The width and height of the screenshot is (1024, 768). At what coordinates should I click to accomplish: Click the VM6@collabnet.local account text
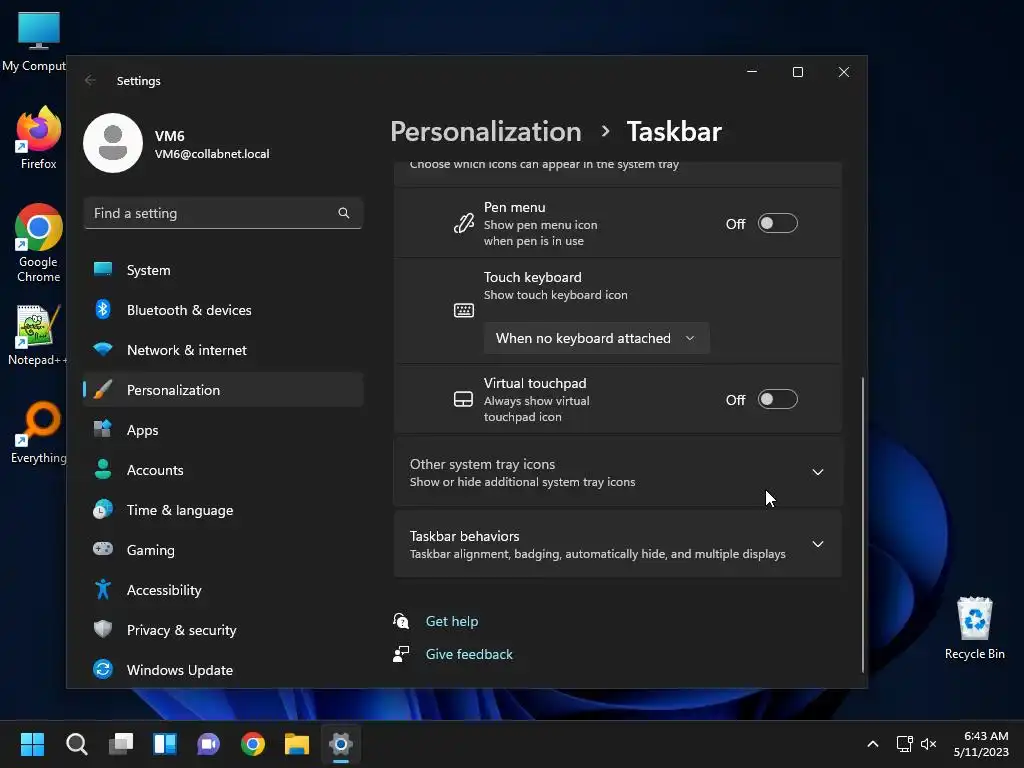(x=212, y=154)
